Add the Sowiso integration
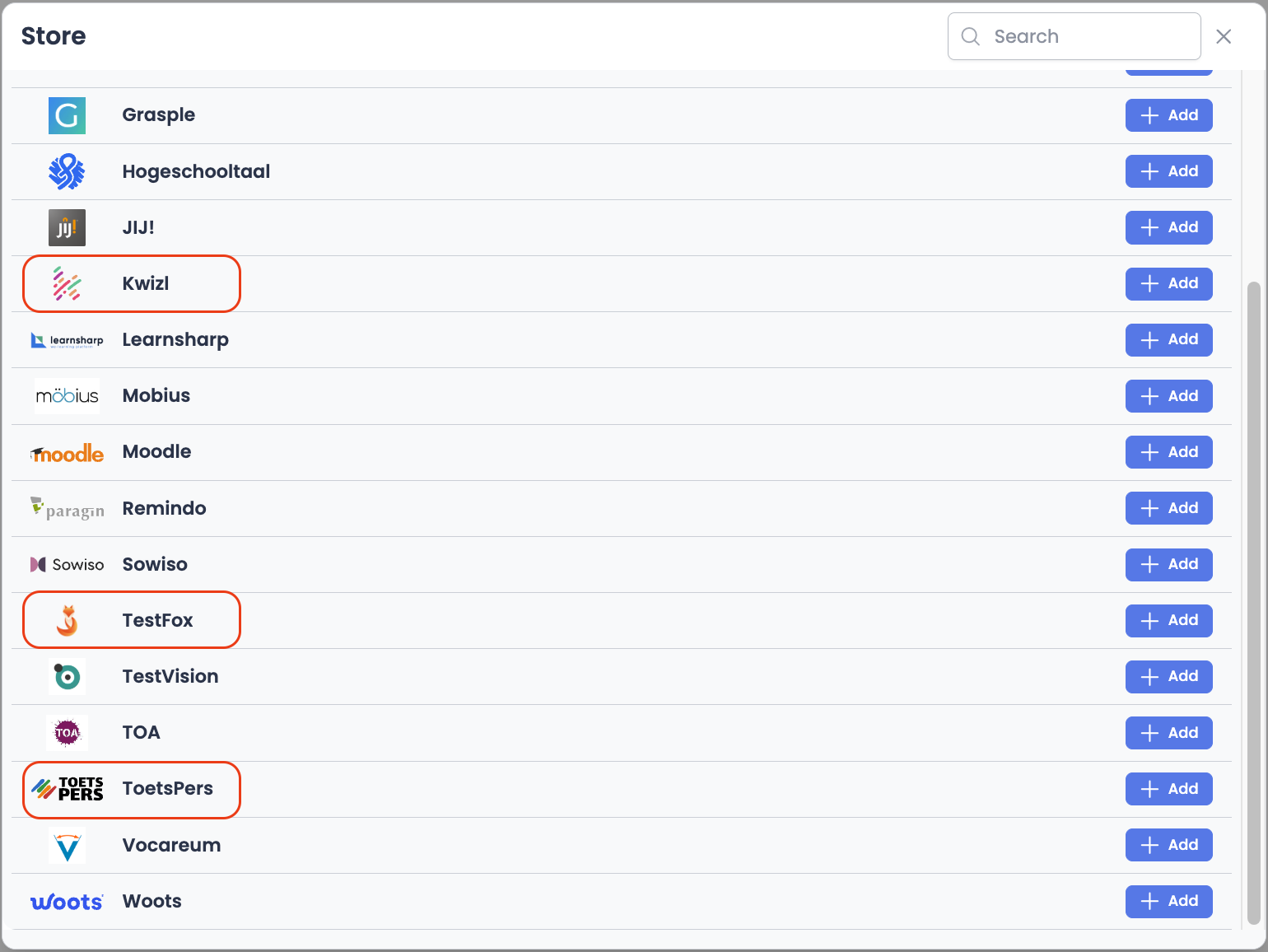 pyautogui.click(x=1168, y=564)
